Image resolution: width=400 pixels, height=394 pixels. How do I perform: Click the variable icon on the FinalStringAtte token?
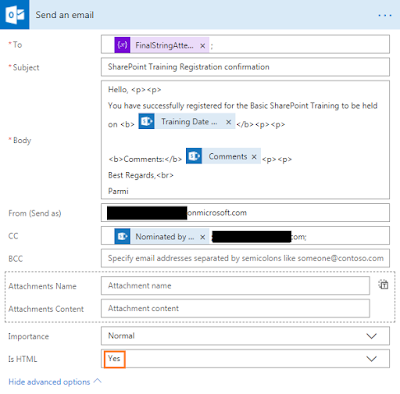click(122, 45)
